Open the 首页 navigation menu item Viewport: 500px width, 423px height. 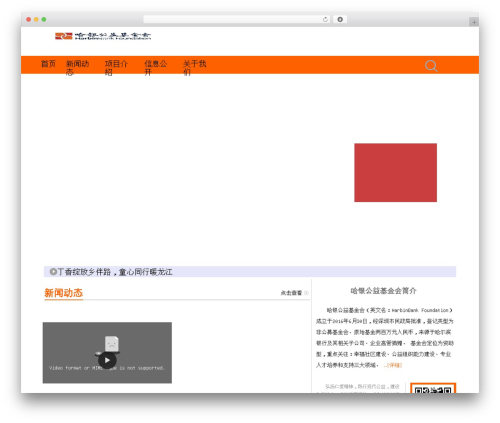tap(48, 64)
